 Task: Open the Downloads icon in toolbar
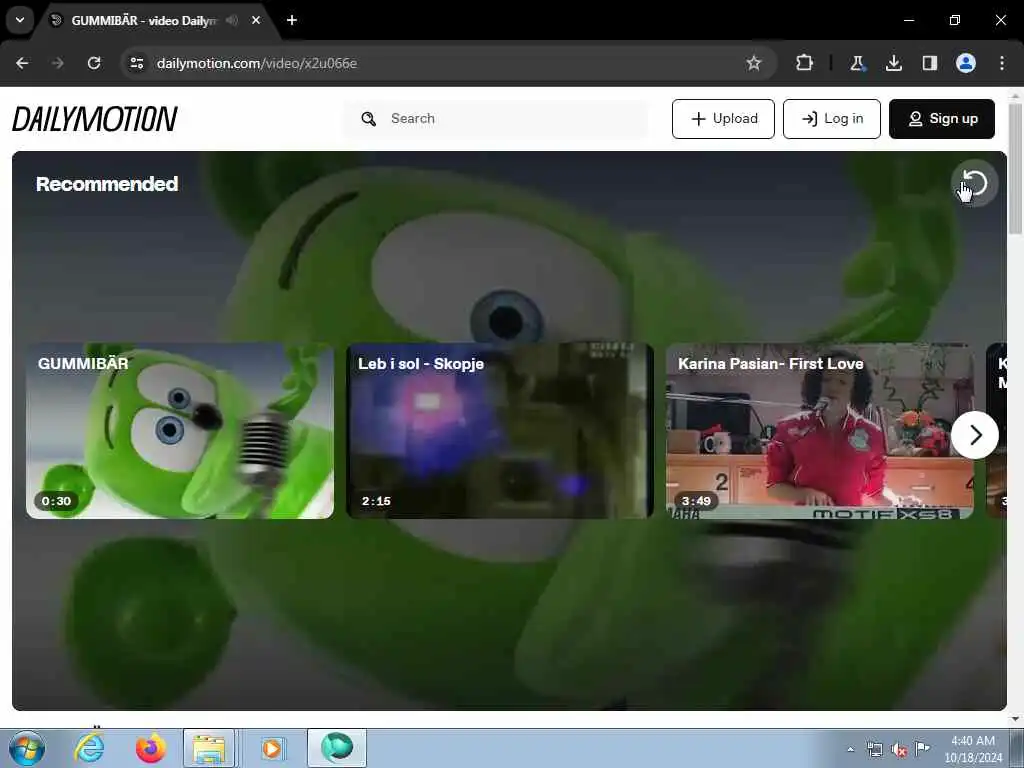893,63
